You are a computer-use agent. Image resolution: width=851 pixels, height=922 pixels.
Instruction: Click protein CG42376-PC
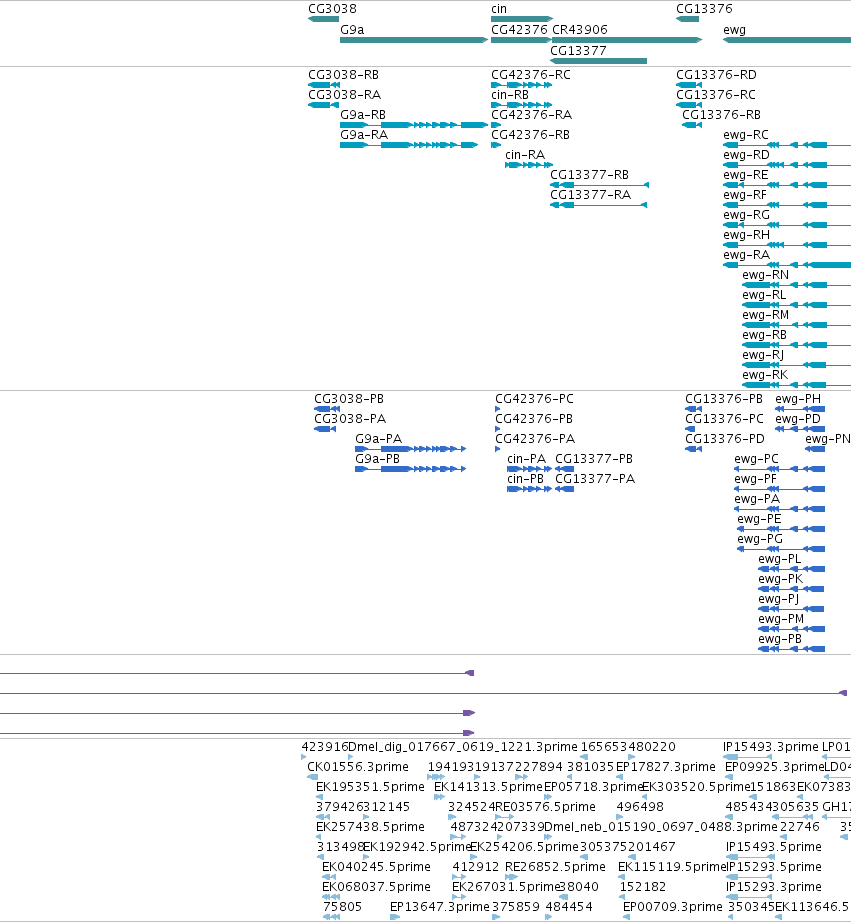coord(535,399)
